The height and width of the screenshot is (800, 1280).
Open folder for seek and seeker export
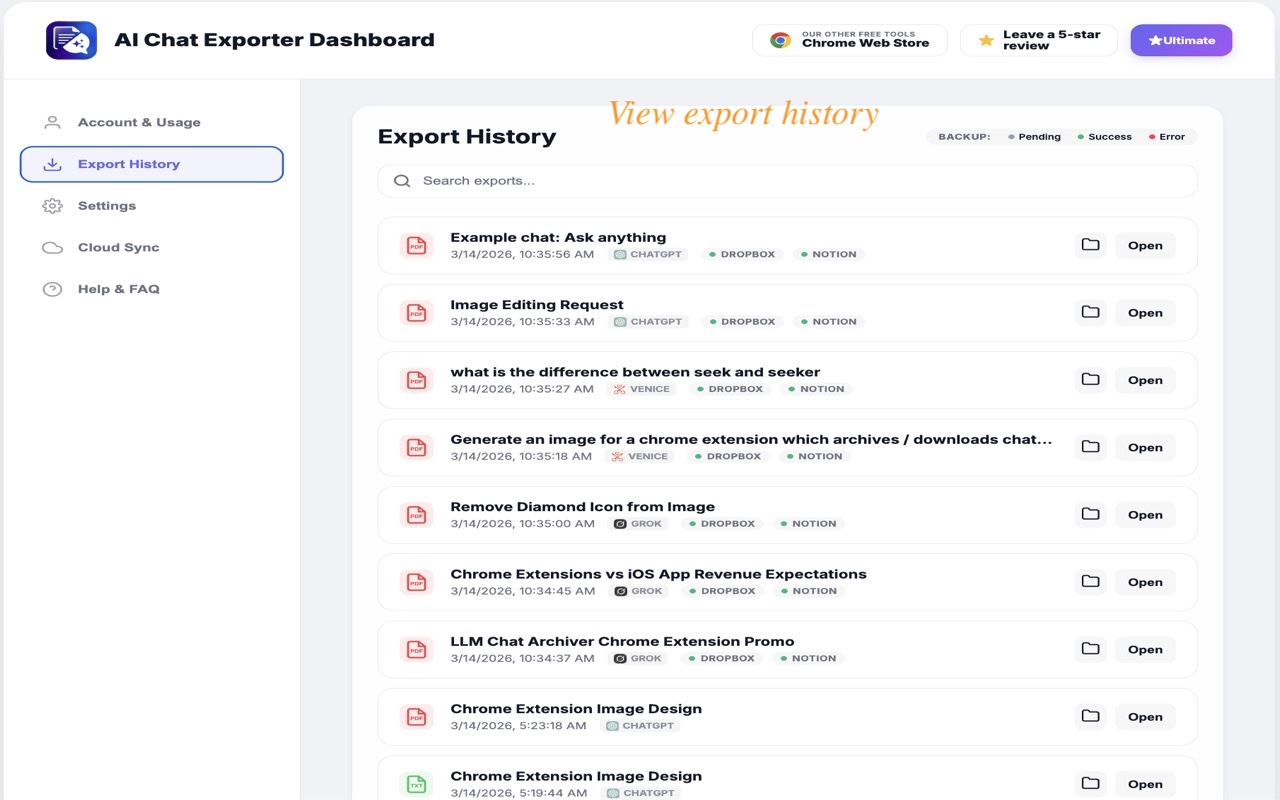point(1091,380)
